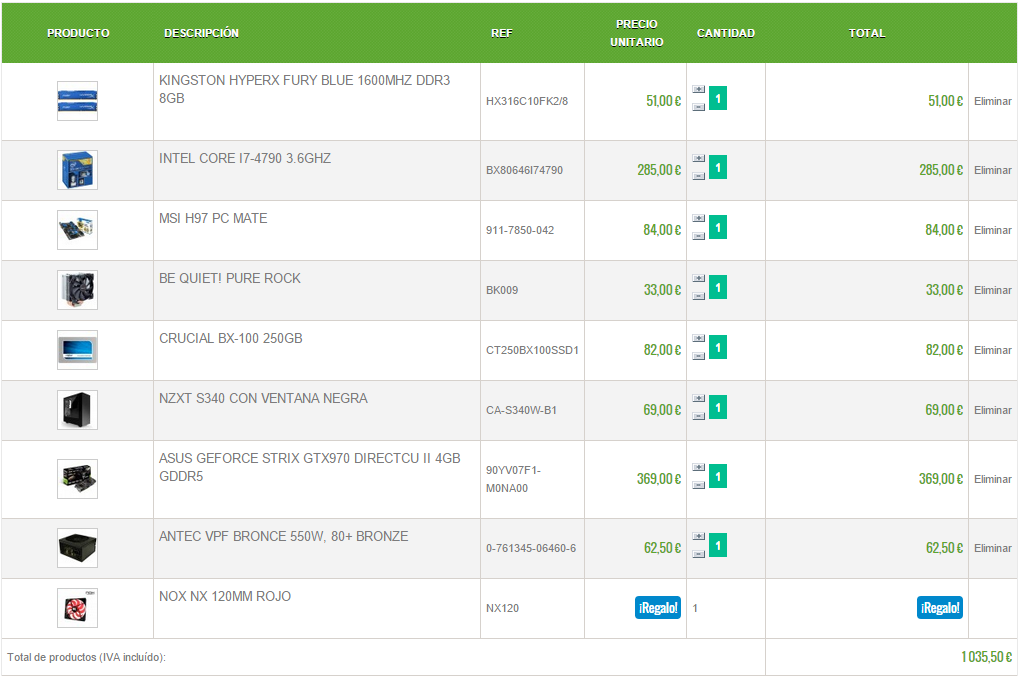Select the CANTIDAD column header
Screen dimensions: 1022x676
coord(725,33)
